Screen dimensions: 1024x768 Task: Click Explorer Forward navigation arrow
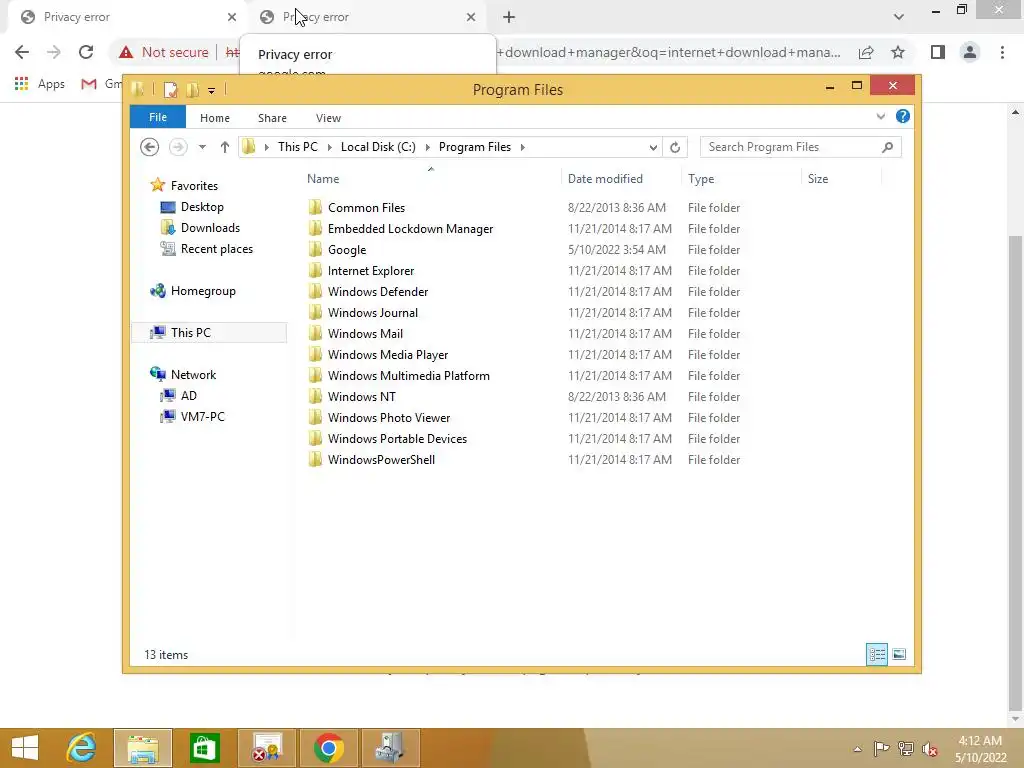pyautogui.click(x=178, y=147)
